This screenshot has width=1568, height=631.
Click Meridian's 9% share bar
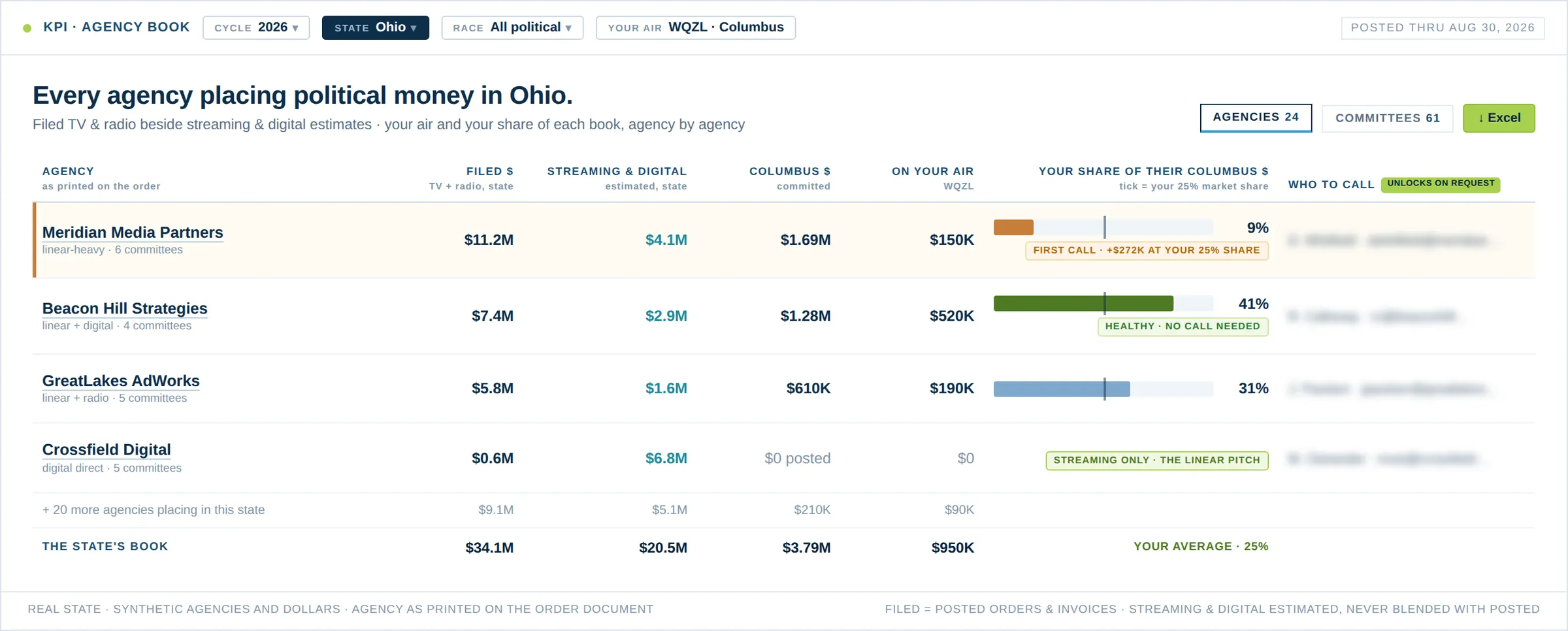(1103, 227)
